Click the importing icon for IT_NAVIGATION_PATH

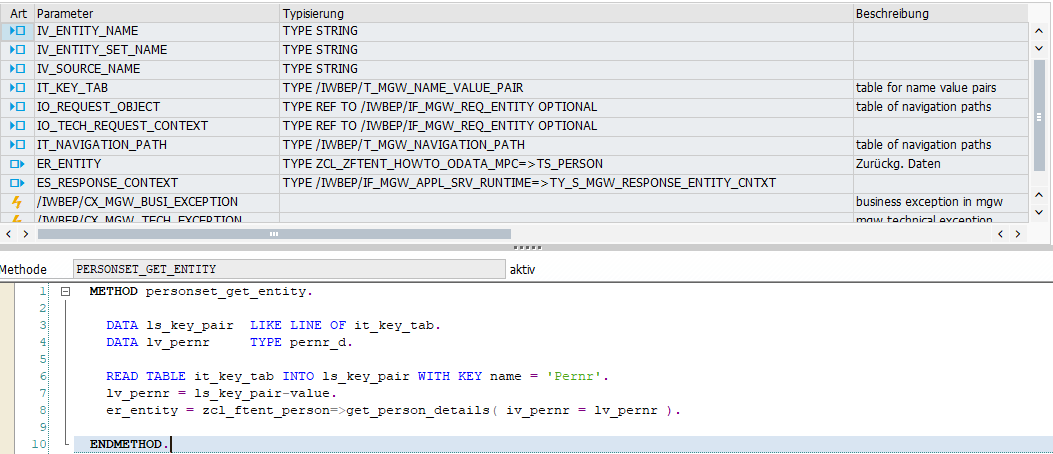17,144
